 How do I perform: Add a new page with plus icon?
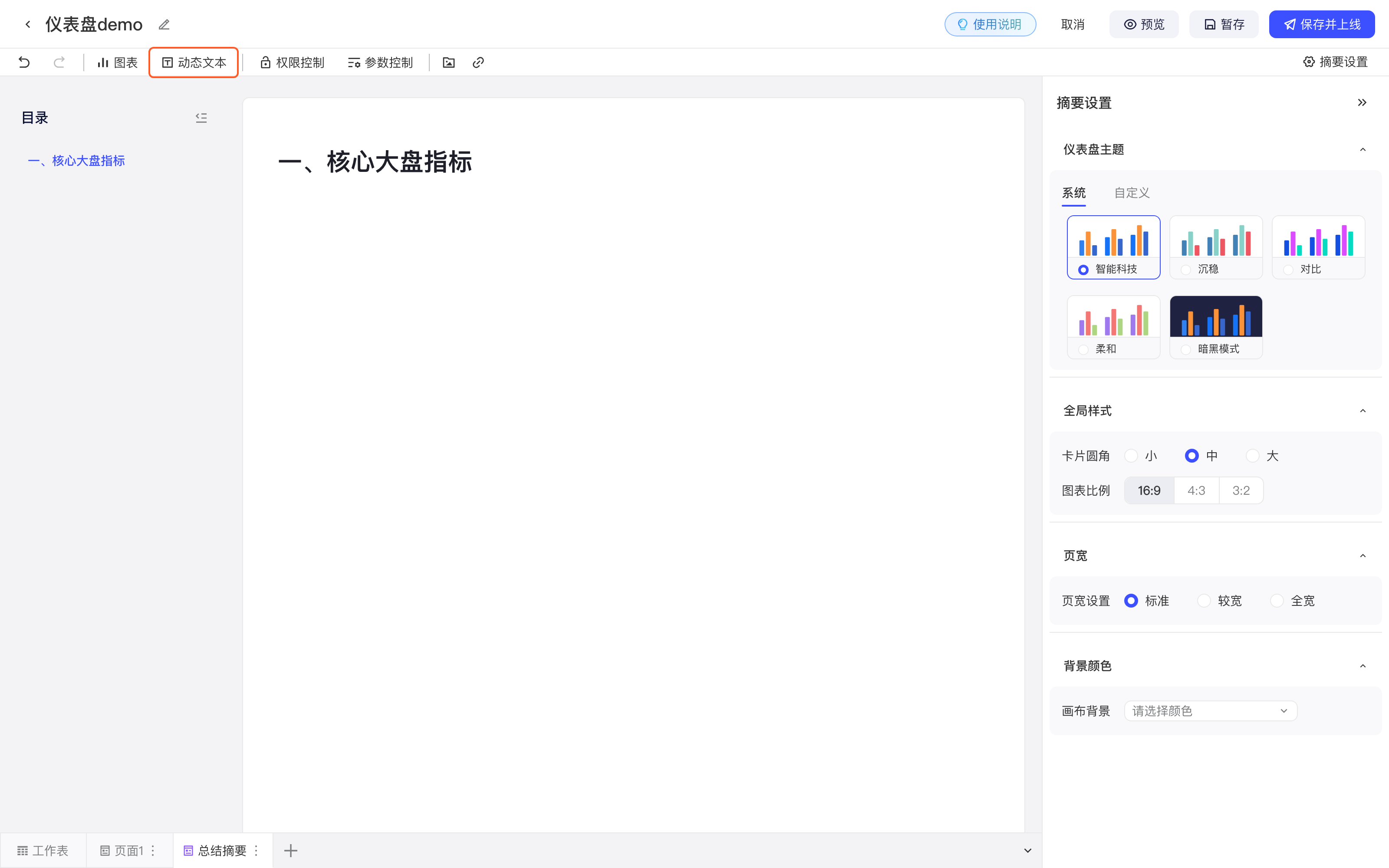291,850
